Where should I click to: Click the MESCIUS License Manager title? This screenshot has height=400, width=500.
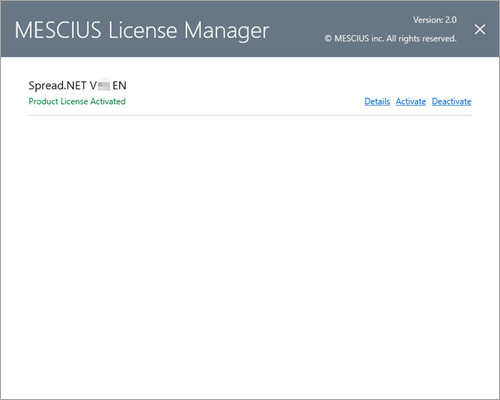click(142, 31)
